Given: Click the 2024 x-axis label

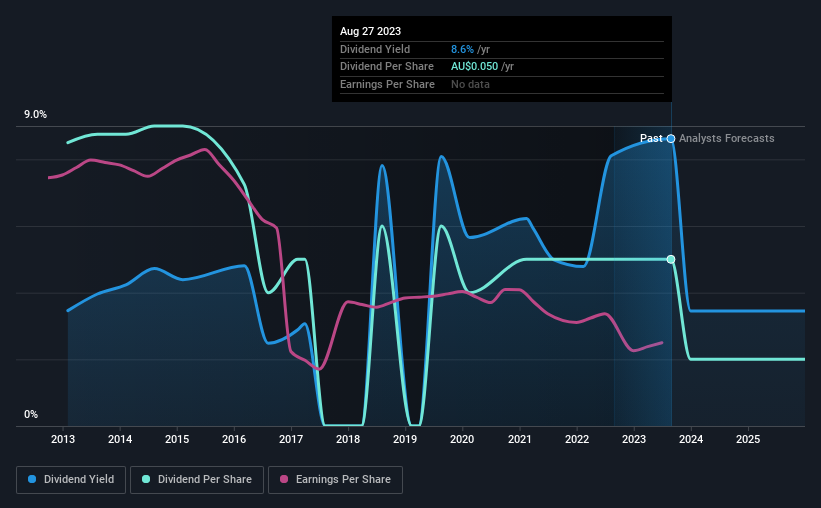Looking at the screenshot, I should [691, 439].
